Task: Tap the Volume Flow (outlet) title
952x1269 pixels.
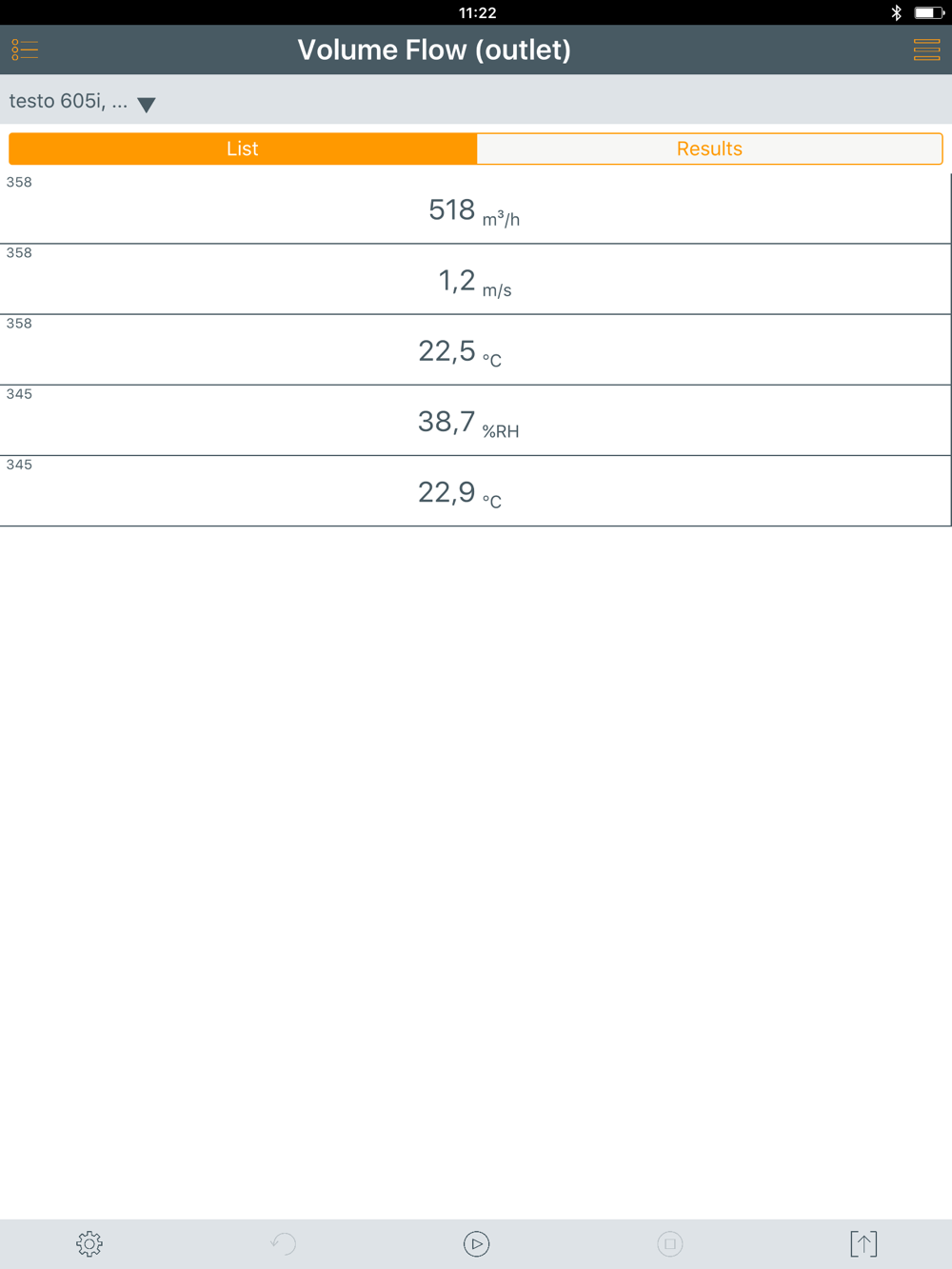Action: tap(434, 50)
